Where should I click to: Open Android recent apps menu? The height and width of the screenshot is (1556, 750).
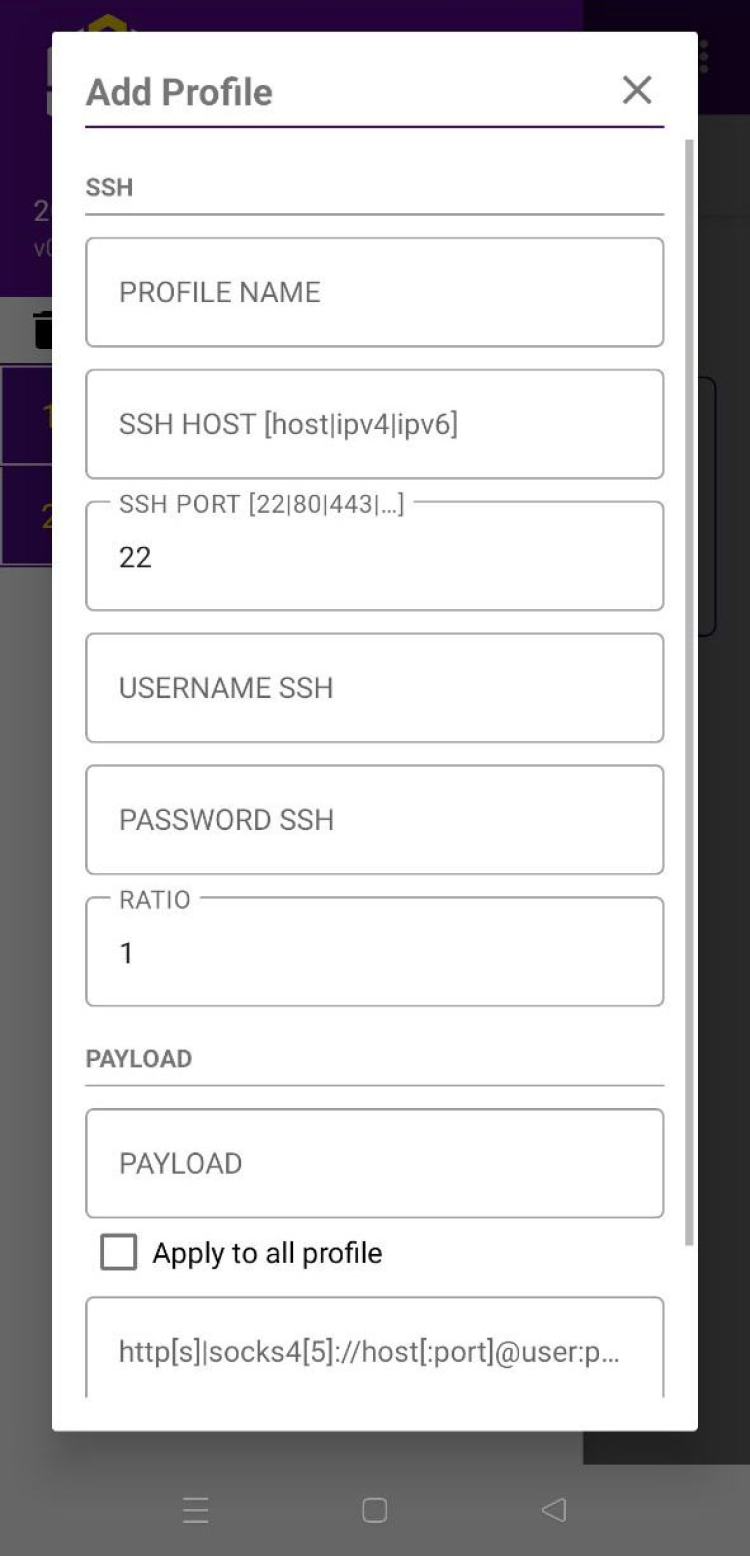click(196, 1510)
